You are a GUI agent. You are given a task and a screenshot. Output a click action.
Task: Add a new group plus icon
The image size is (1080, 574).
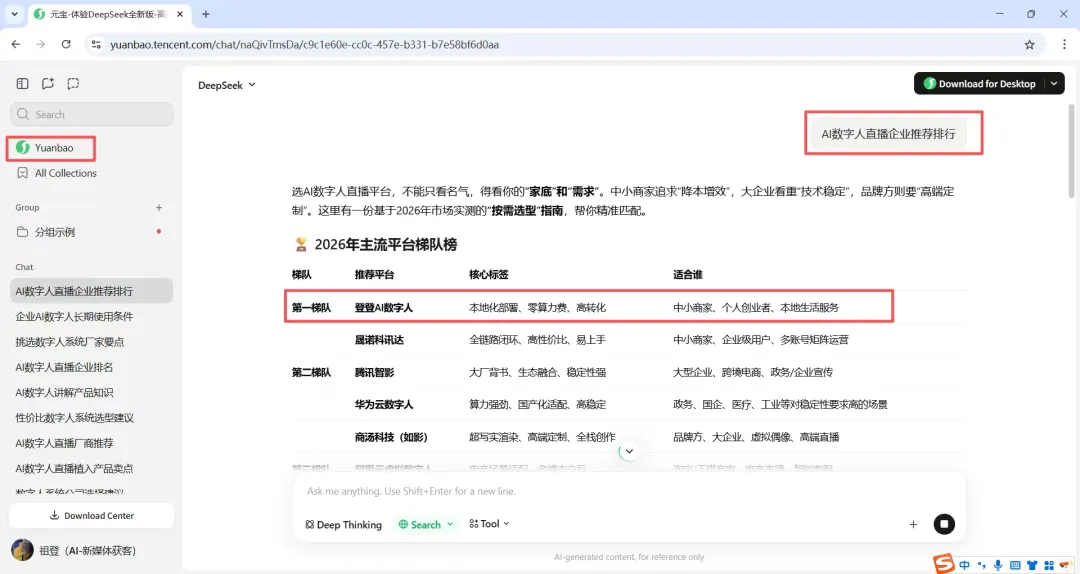click(x=159, y=207)
